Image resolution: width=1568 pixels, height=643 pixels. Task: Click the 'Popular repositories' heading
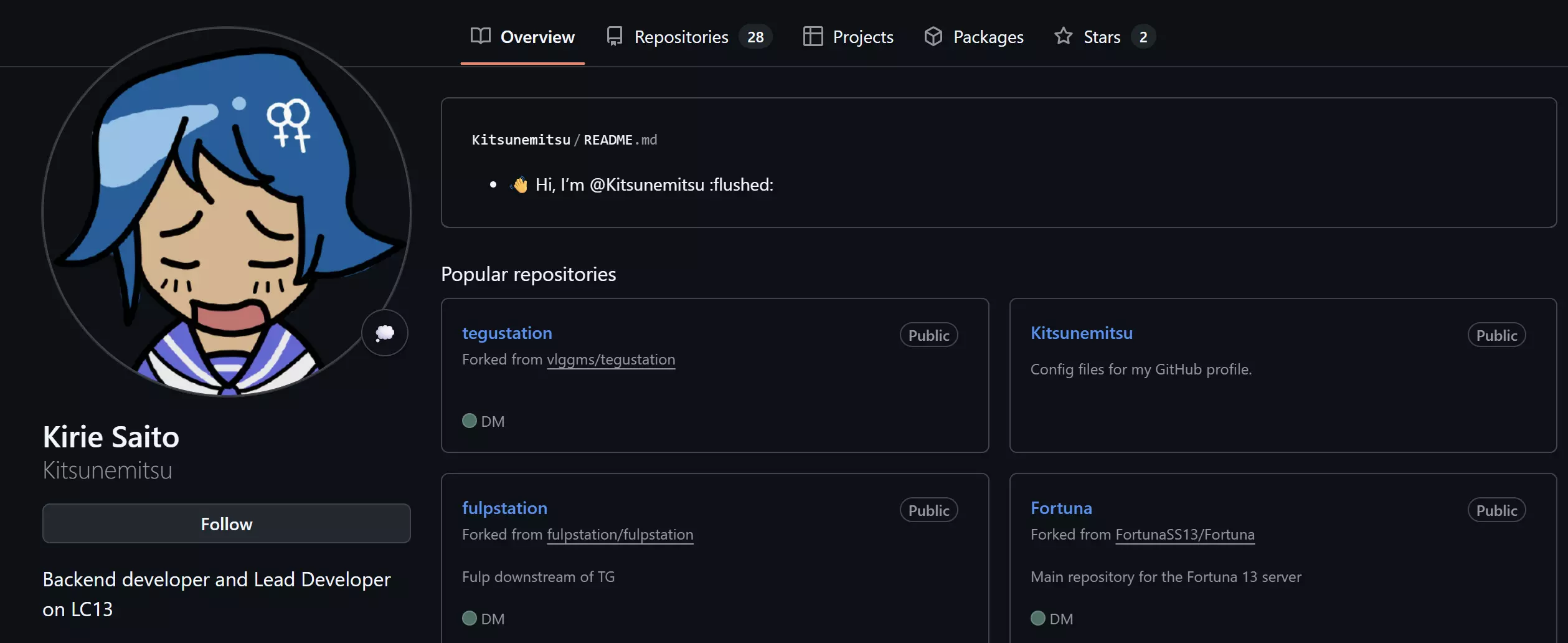click(529, 274)
